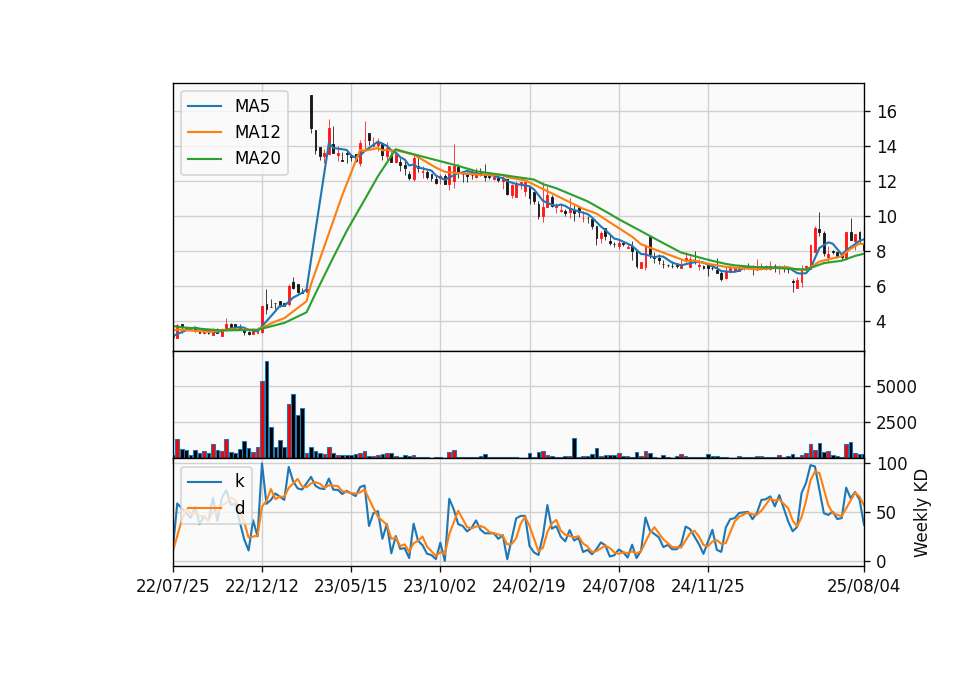Viewport: 960px width, 690px height.
Task: Click the price axis value 6
Action: pyautogui.click(x=882, y=287)
